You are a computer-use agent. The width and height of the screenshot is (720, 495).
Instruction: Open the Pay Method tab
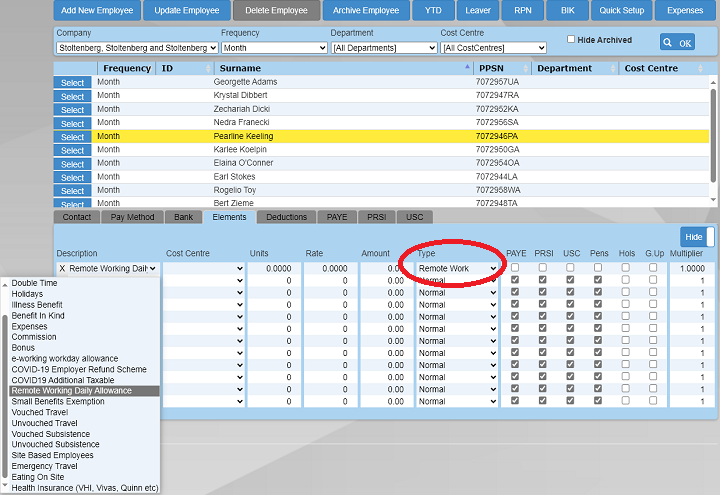click(x=132, y=217)
